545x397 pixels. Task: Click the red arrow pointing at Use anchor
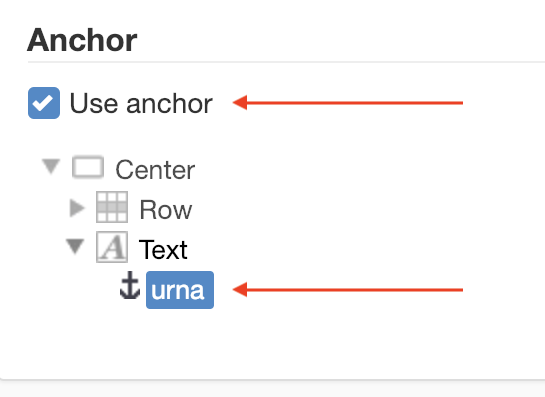point(348,103)
